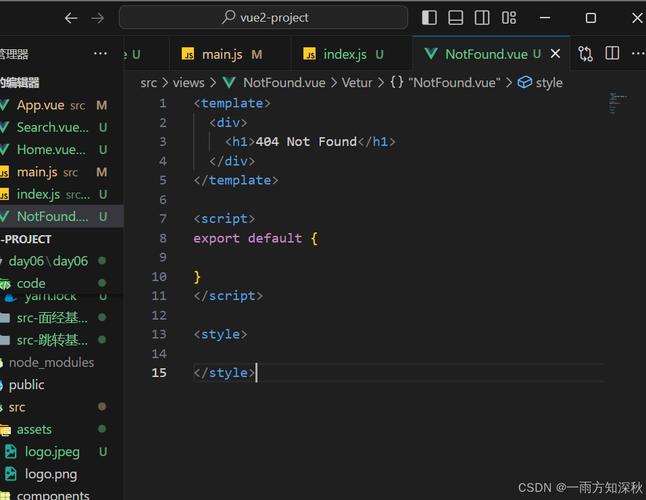Open editor more actions ellipsis at far right
Screen dimensions: 646x500
tap(637, 54)
